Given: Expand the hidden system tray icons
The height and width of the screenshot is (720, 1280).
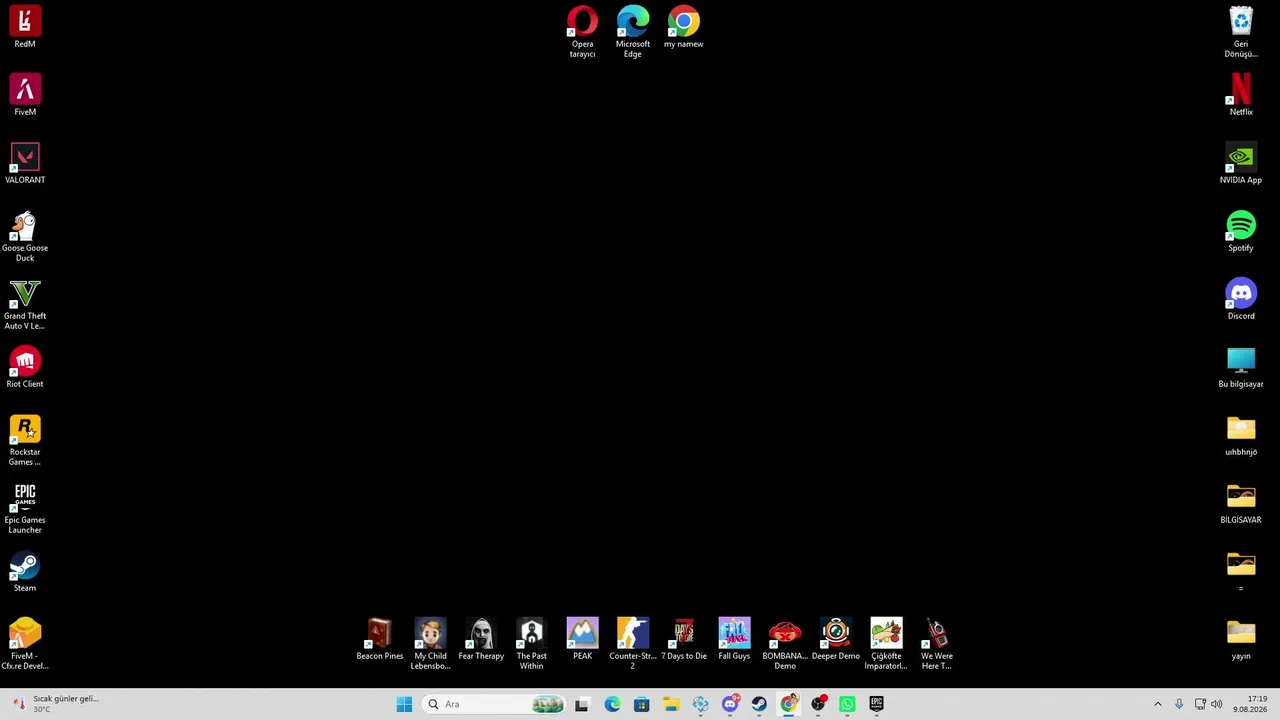Looking at the screenshot, I should point(1158,704).
